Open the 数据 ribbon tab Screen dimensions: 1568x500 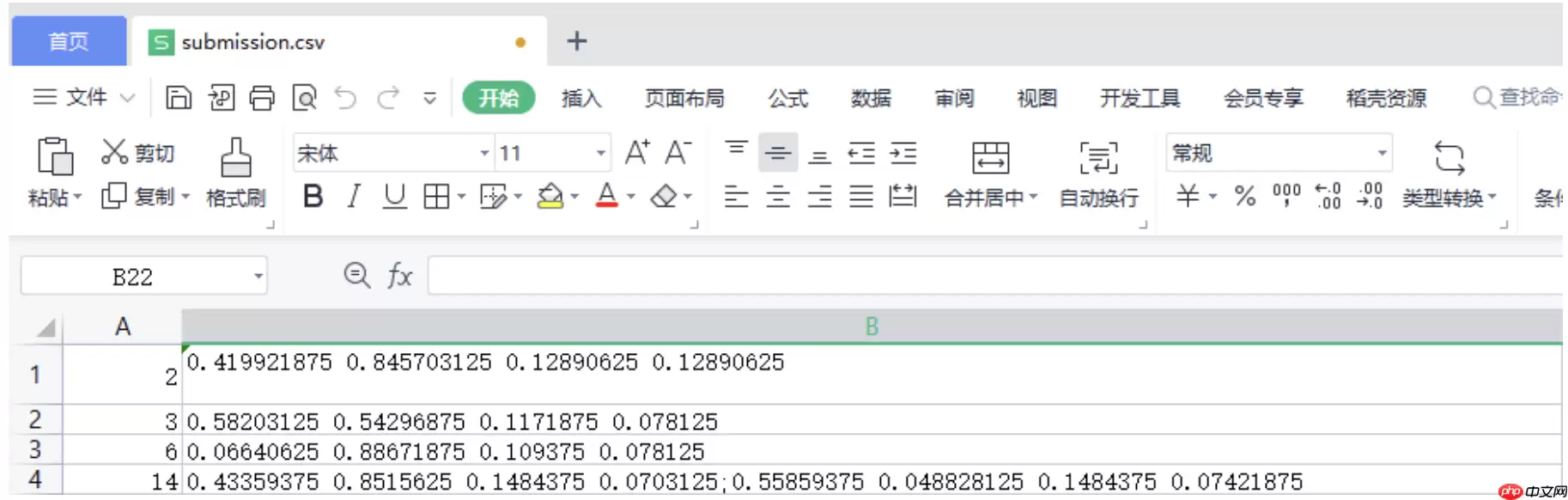[871, 98]
